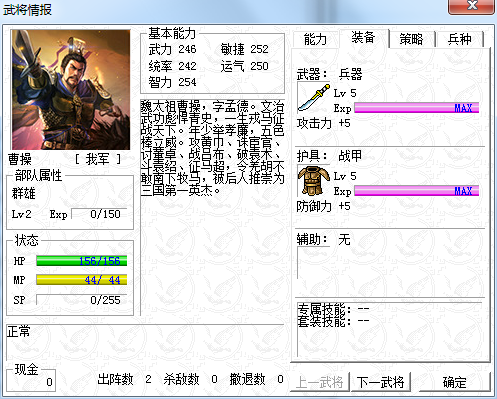Open the 策略 tab
Screen dimensions: 497x399
(x=412, y=39)
